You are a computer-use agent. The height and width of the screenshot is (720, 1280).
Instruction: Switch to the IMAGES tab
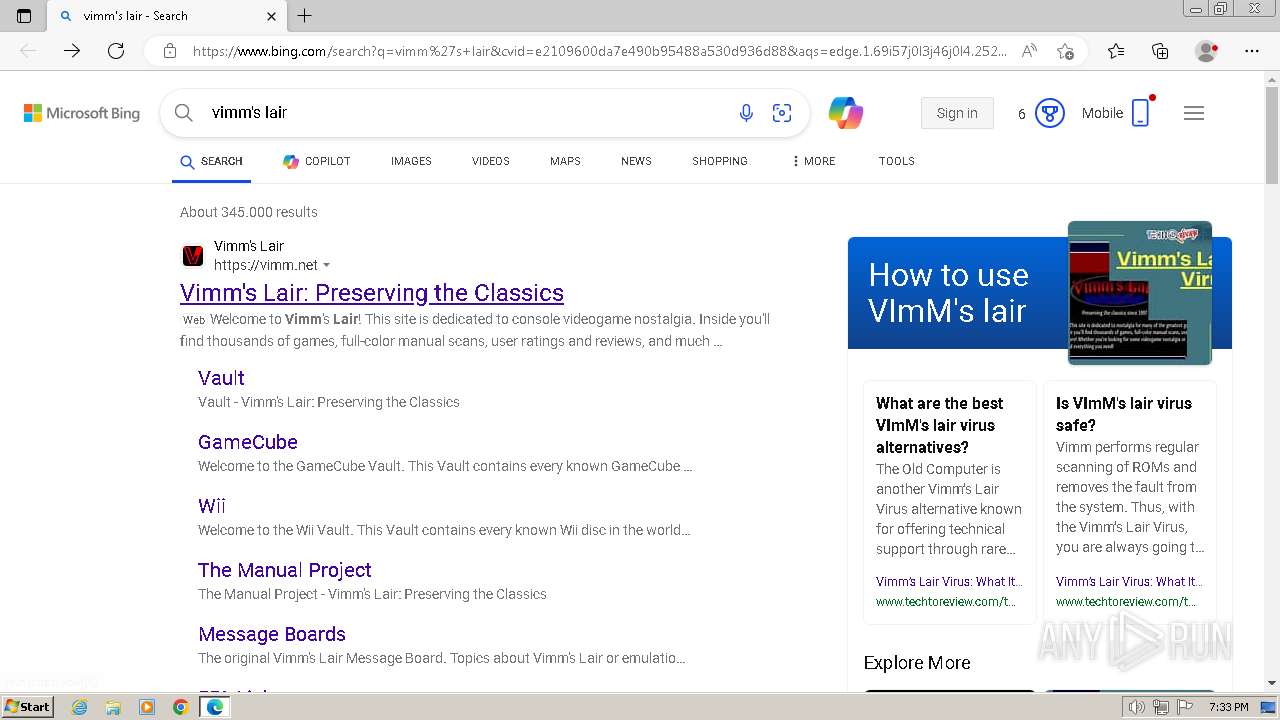(411, 161)
